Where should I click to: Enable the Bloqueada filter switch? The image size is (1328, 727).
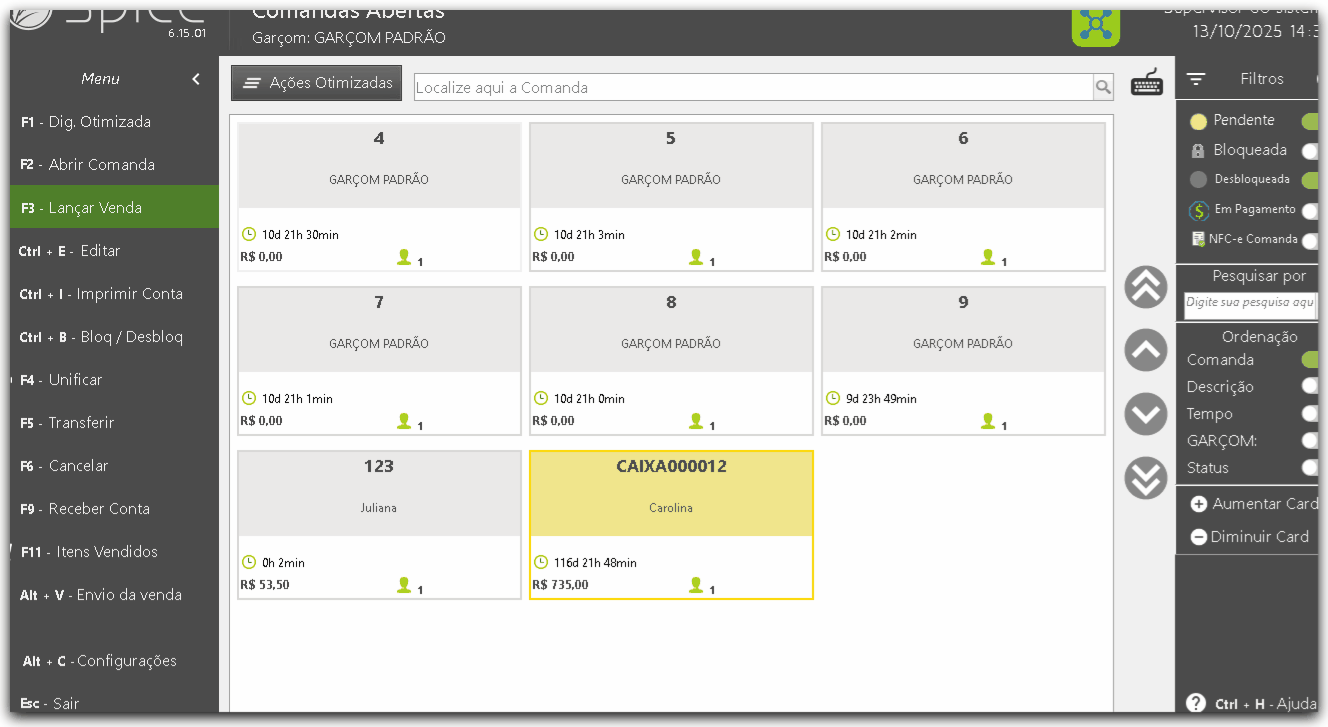point(1309,151)
